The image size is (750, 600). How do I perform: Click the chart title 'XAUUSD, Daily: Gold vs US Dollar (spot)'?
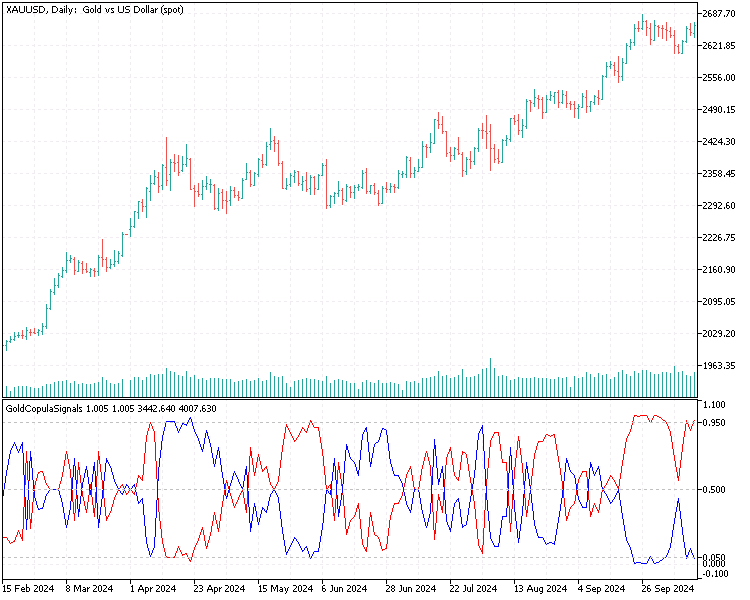click(95, 10)
